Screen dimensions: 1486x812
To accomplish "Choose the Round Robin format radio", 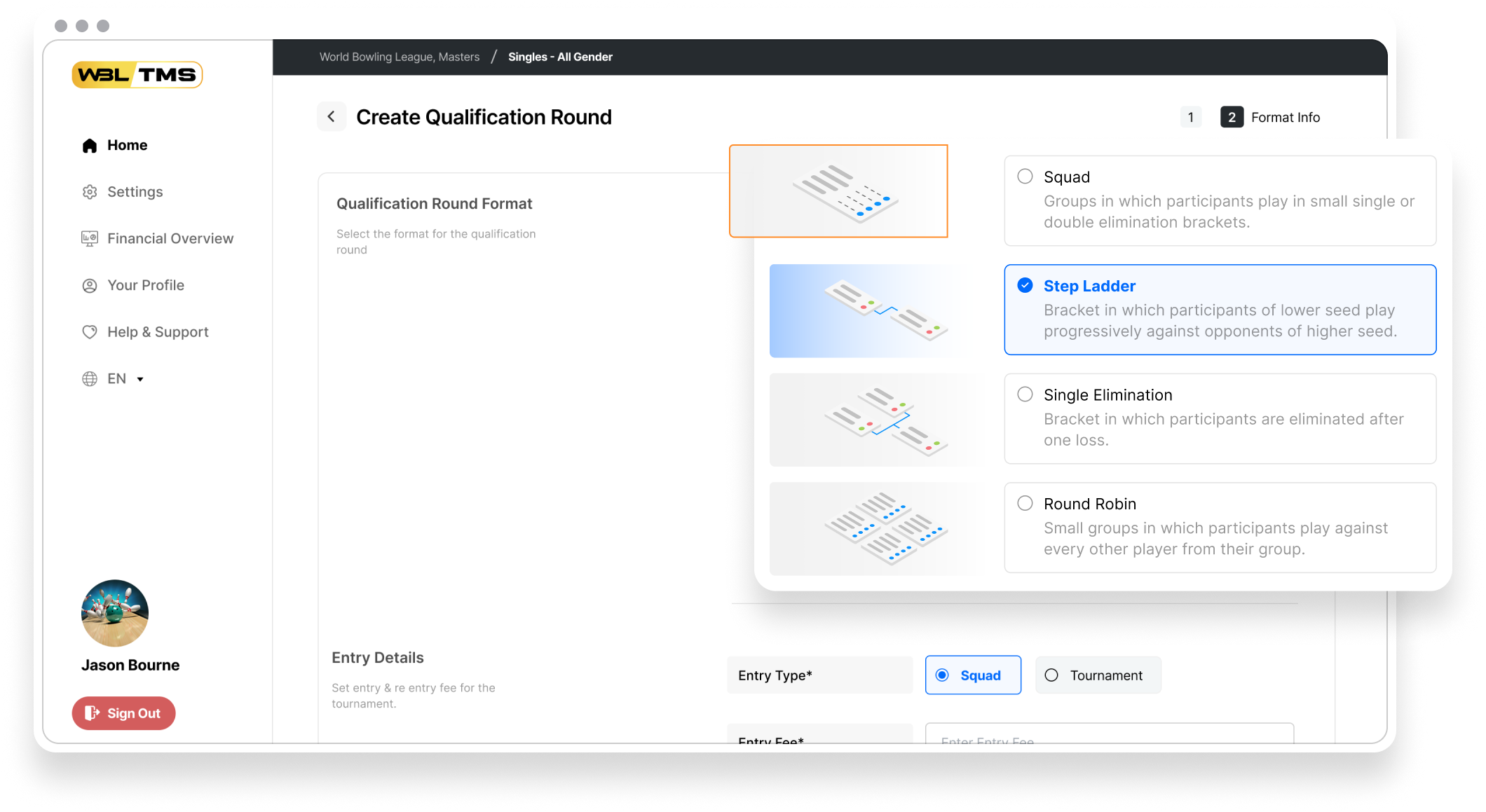I will point(1025,503).
